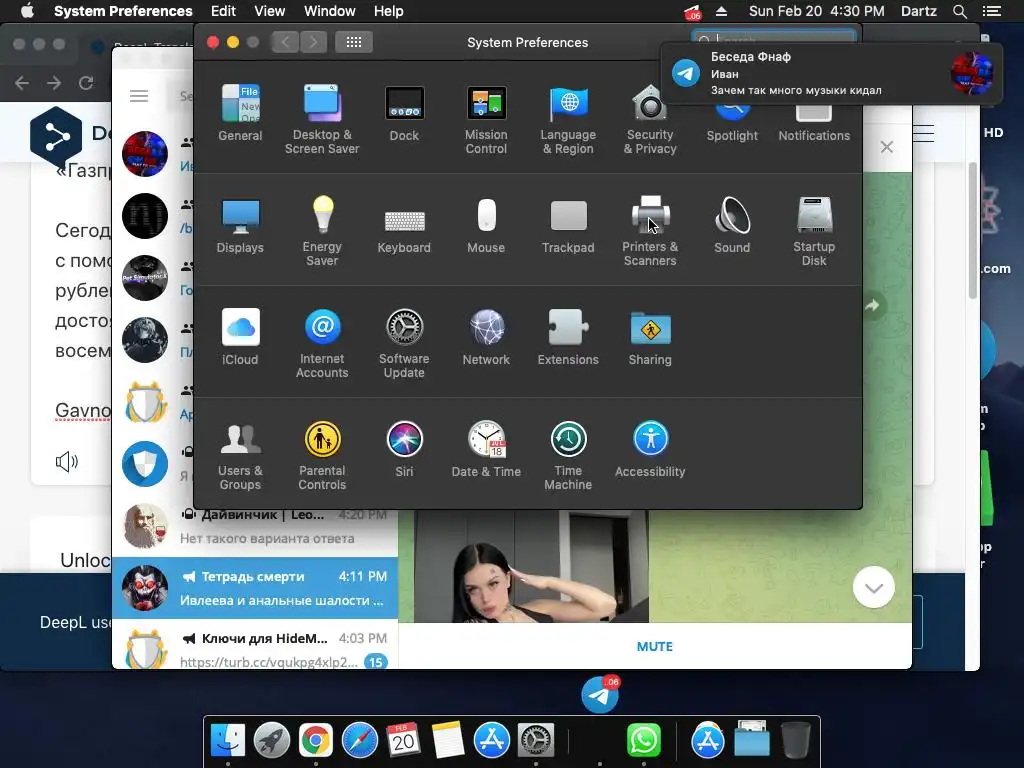Open Printers & Scanners pane
Image resolution: width=1024 pixels, height=768 pixels.
click(x=650, y=231)
